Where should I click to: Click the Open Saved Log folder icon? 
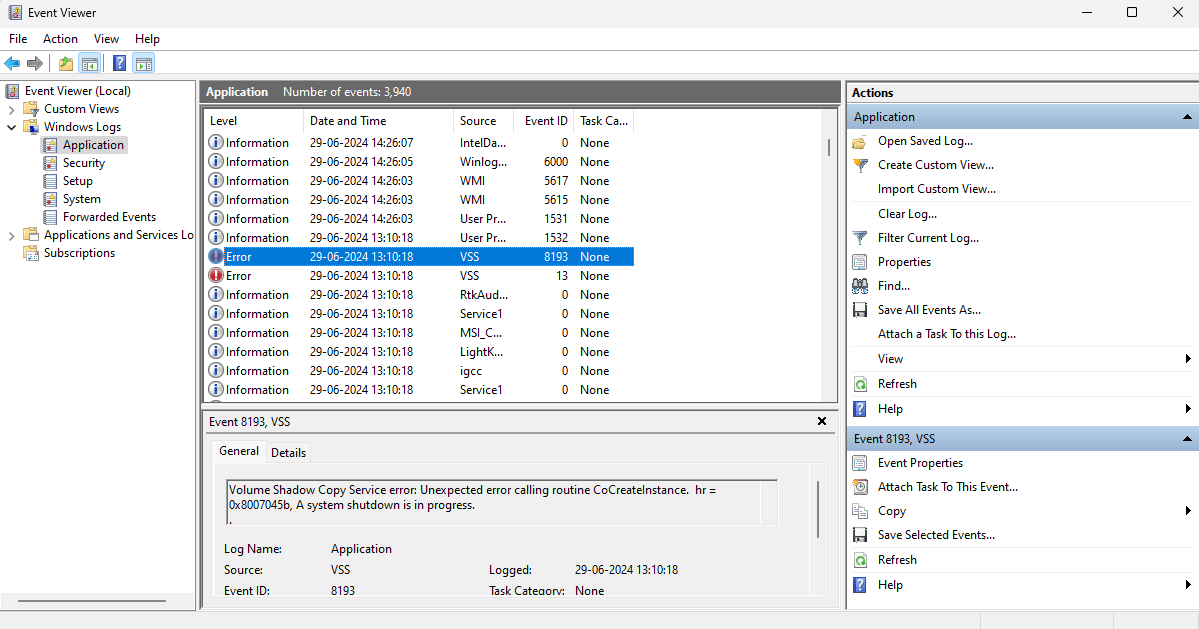[860, 141]
